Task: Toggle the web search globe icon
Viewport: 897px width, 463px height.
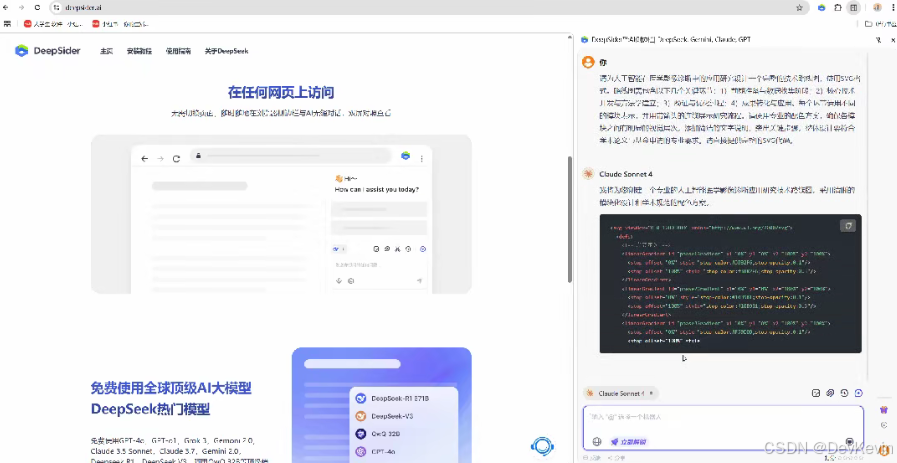Action: [597, 441]
